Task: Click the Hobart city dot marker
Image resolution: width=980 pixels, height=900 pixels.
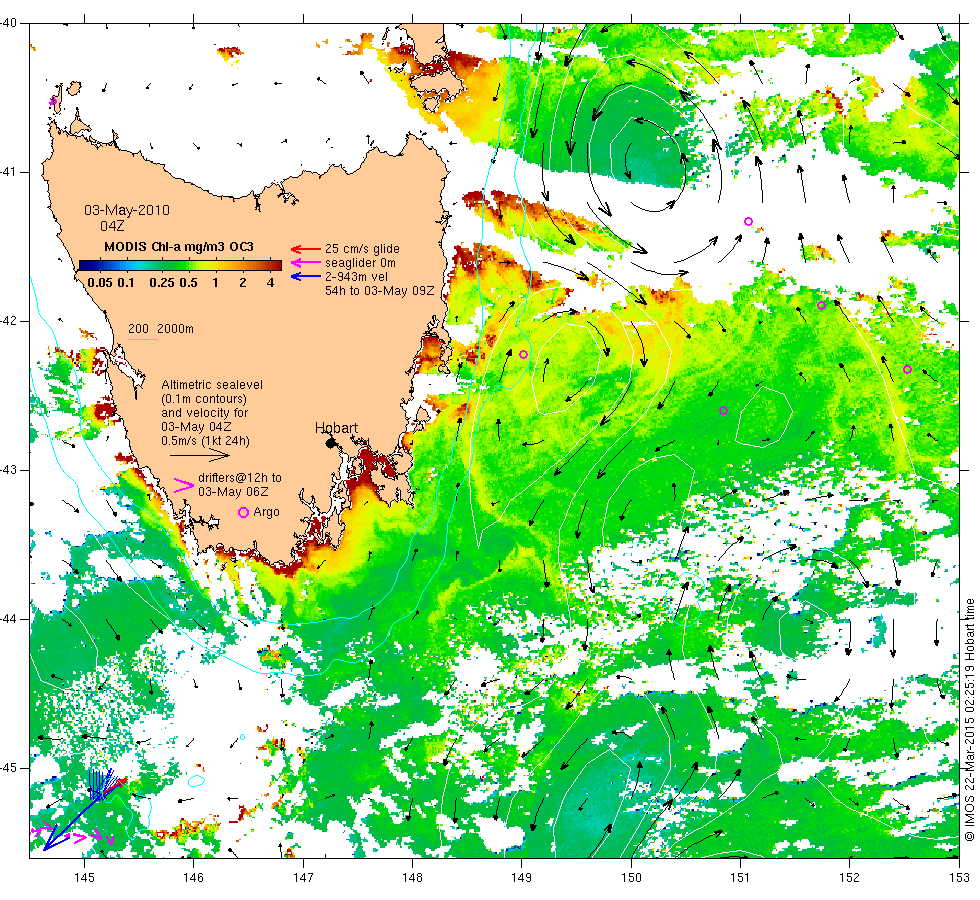Action: point(331,442)
